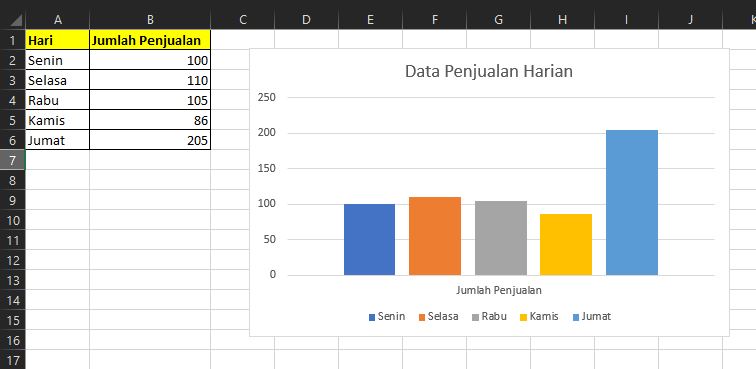Select the chart title Data Penjualan Harian
The height and width of the screenshot is (369, 756).
(489, 71)
